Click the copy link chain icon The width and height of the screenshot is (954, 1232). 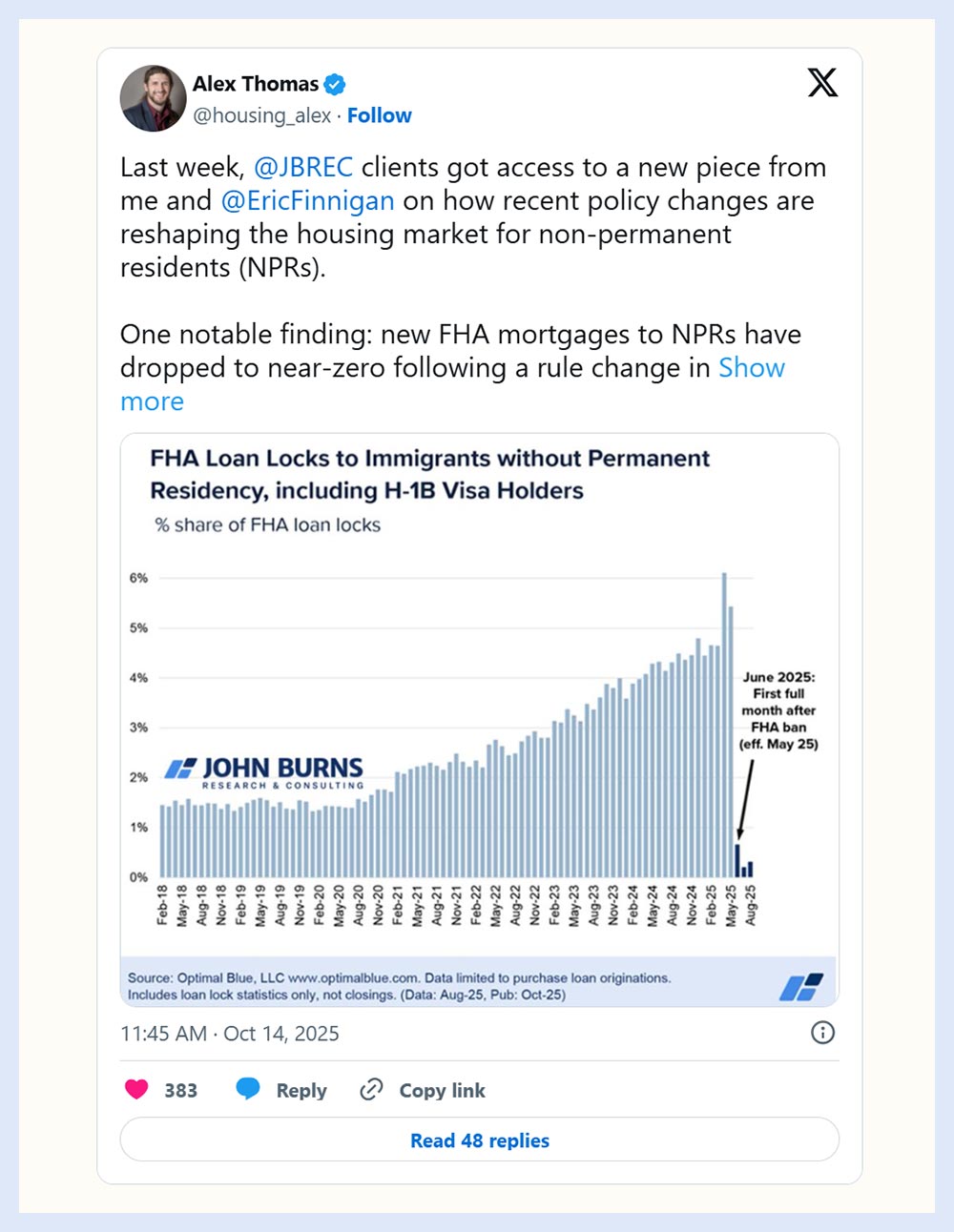[371, 1089]
